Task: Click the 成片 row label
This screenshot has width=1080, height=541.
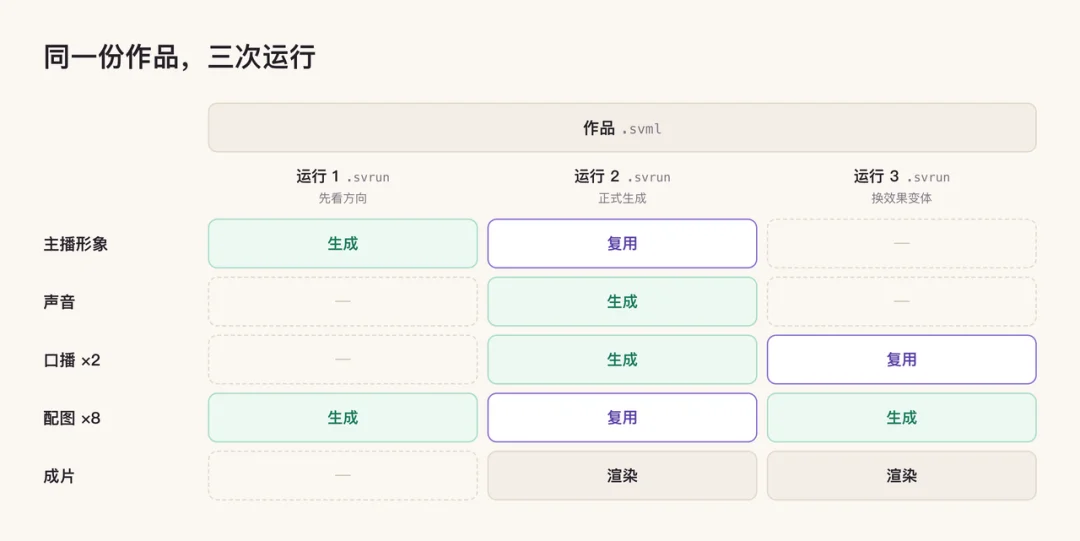Action: pyautogui.click(x=59, y=476)
